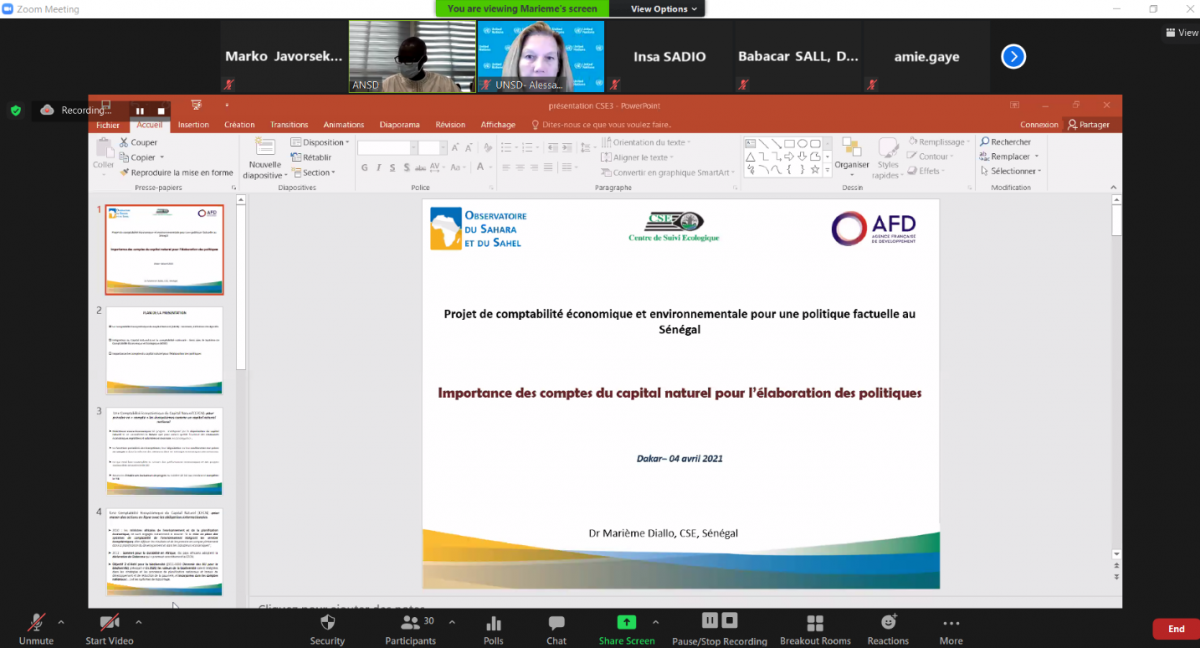Open the Security shield icon
The height and width of the screenshot is (648, 1200).
click(327, 622)
